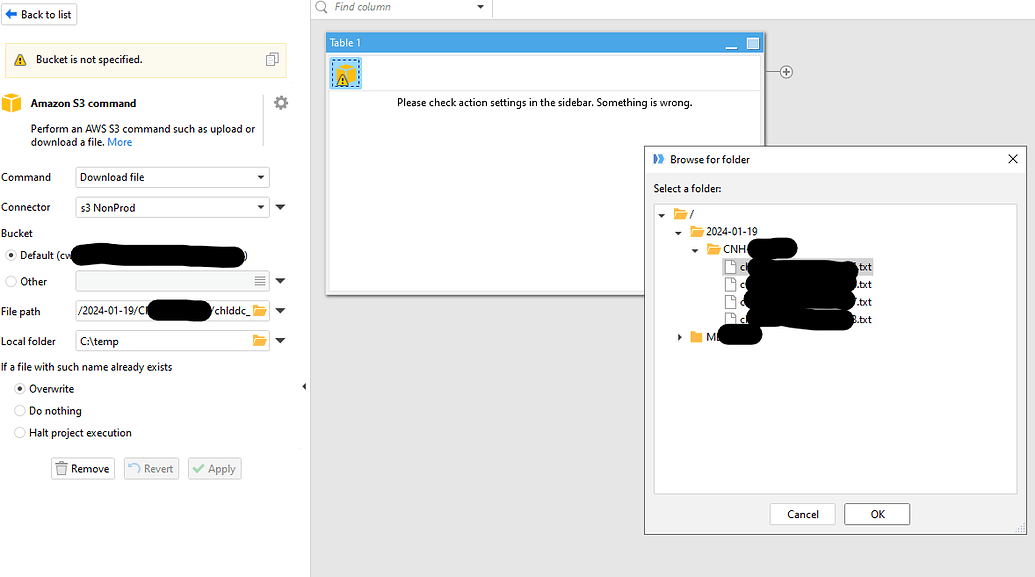Click the copy icon in the bucket warning banner

[x=272, y=60]
